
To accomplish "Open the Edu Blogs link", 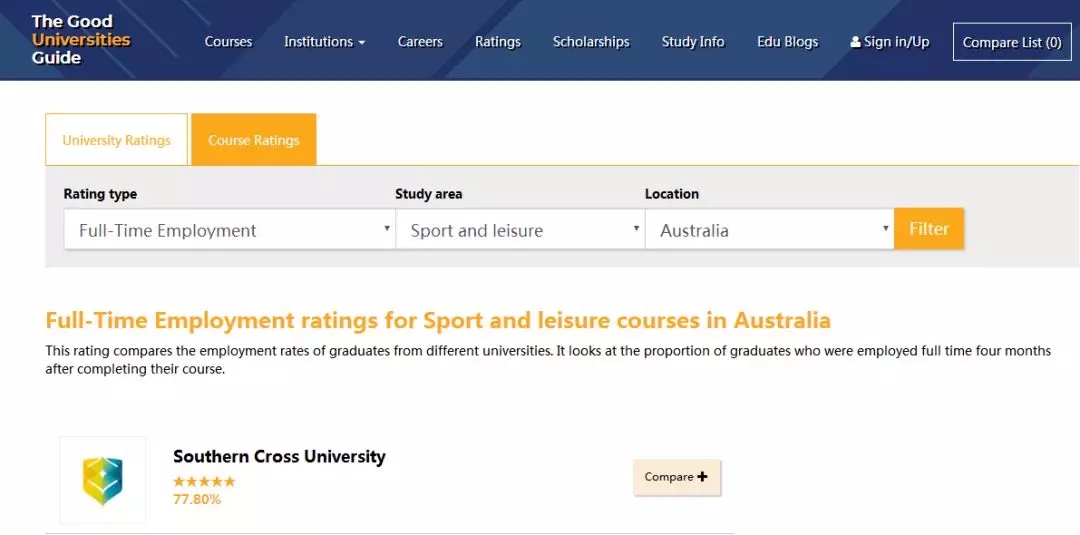I will (x=787, y=42).
